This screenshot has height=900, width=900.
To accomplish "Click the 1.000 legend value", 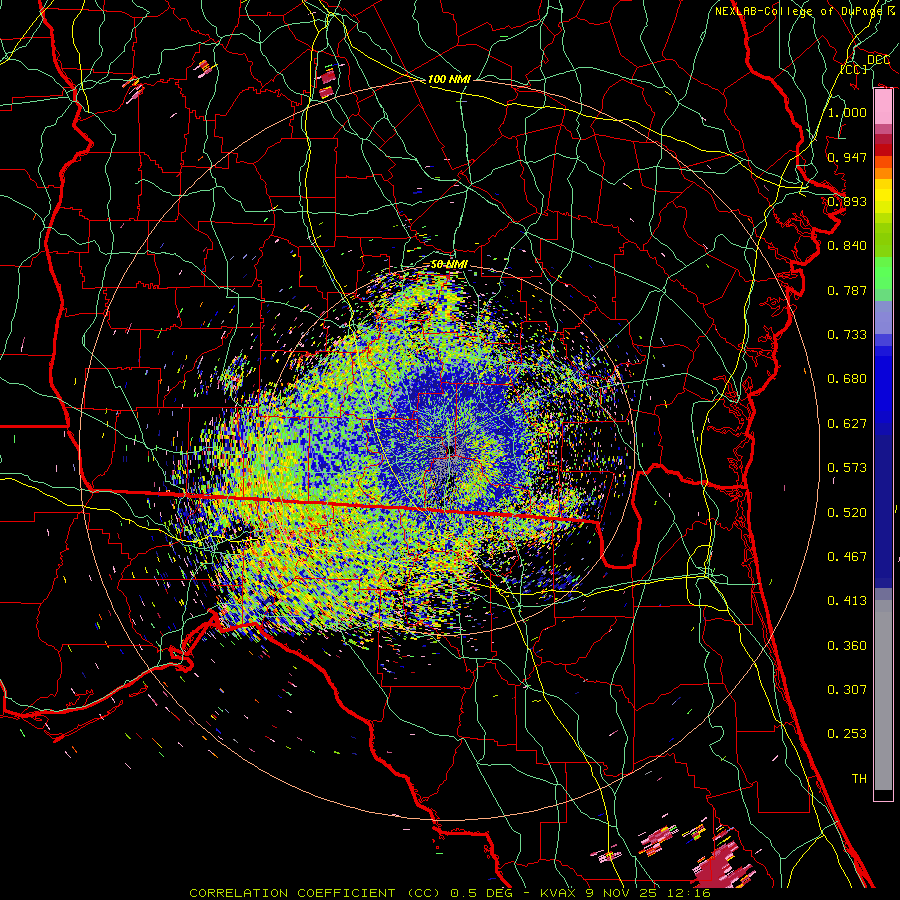I will (847, 112).
